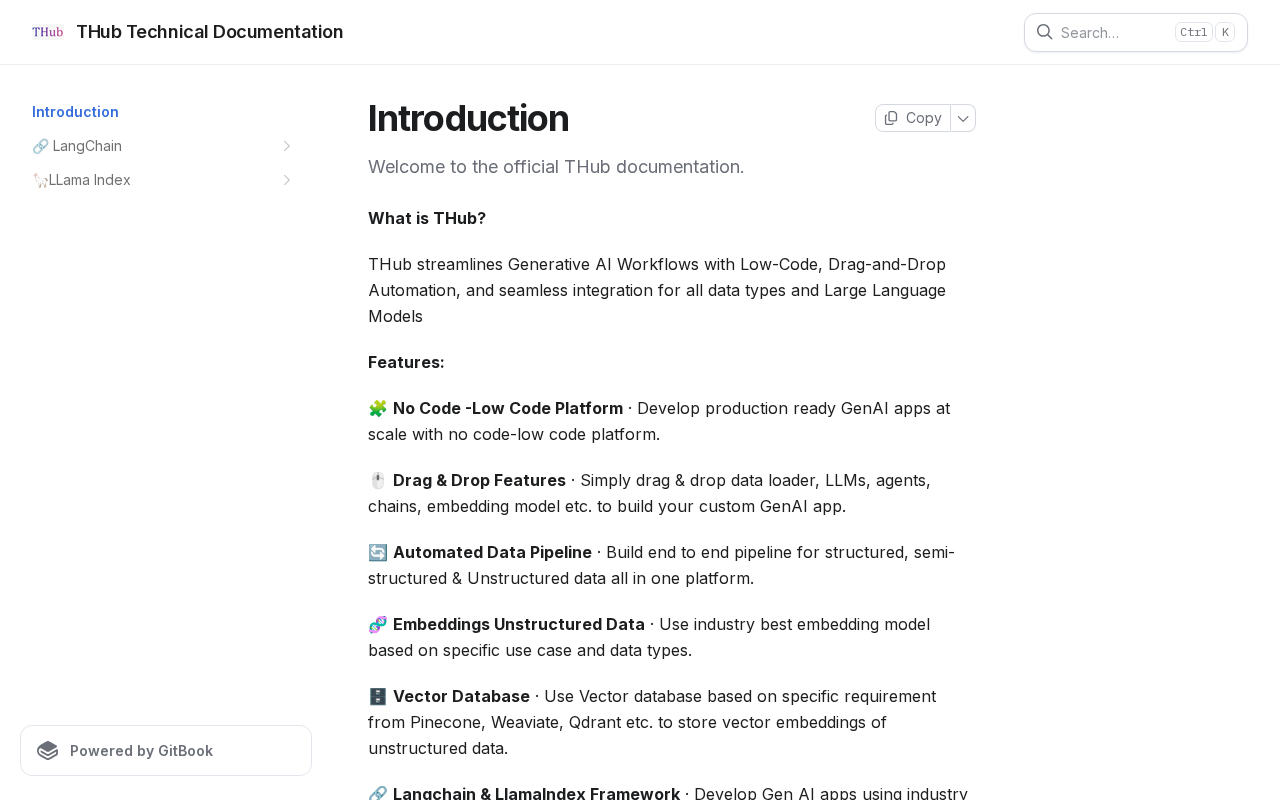Click the THub Technical Documentation title

coord(209,32)
